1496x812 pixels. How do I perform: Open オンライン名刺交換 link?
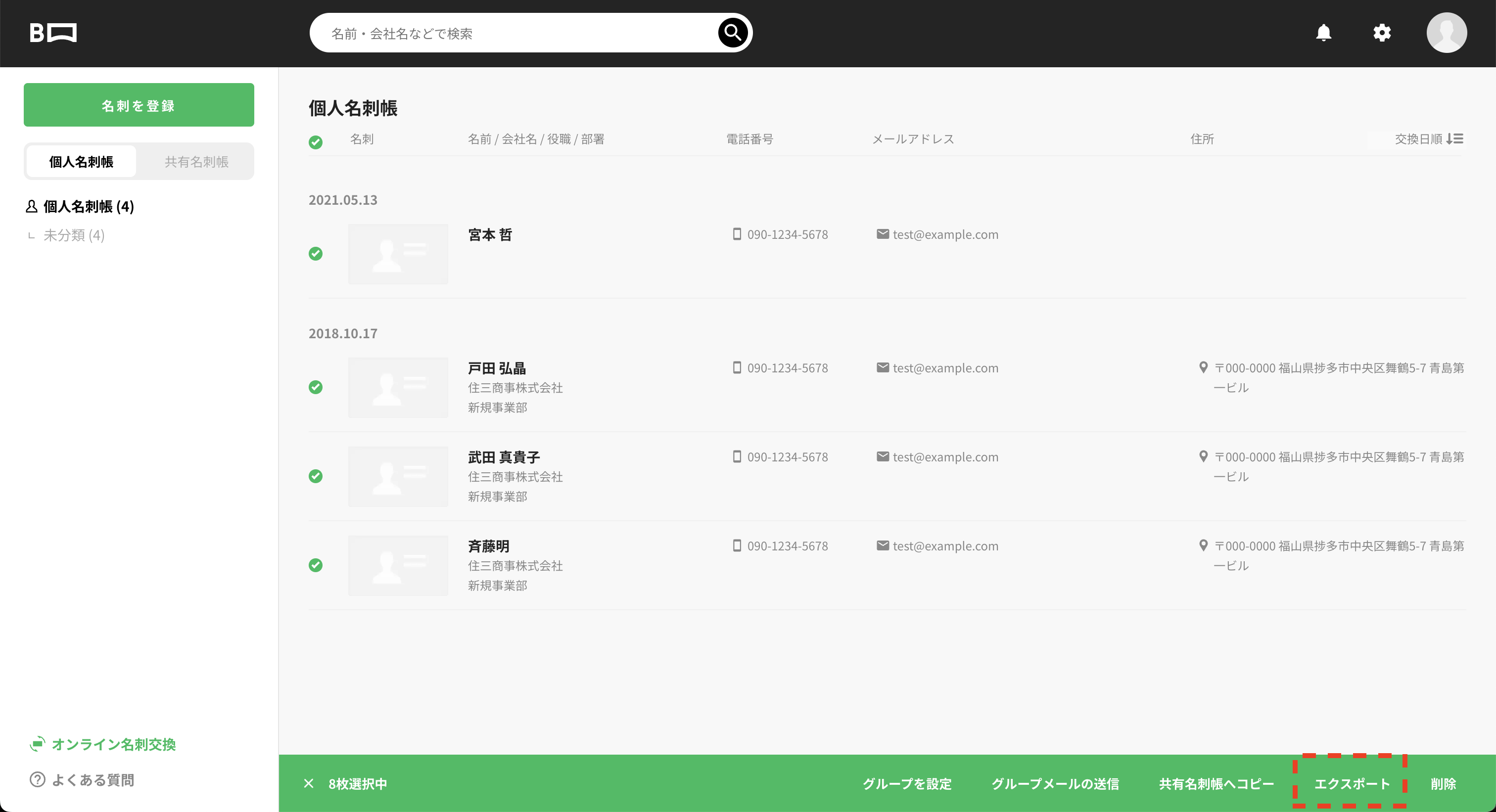tap(113, 744)
